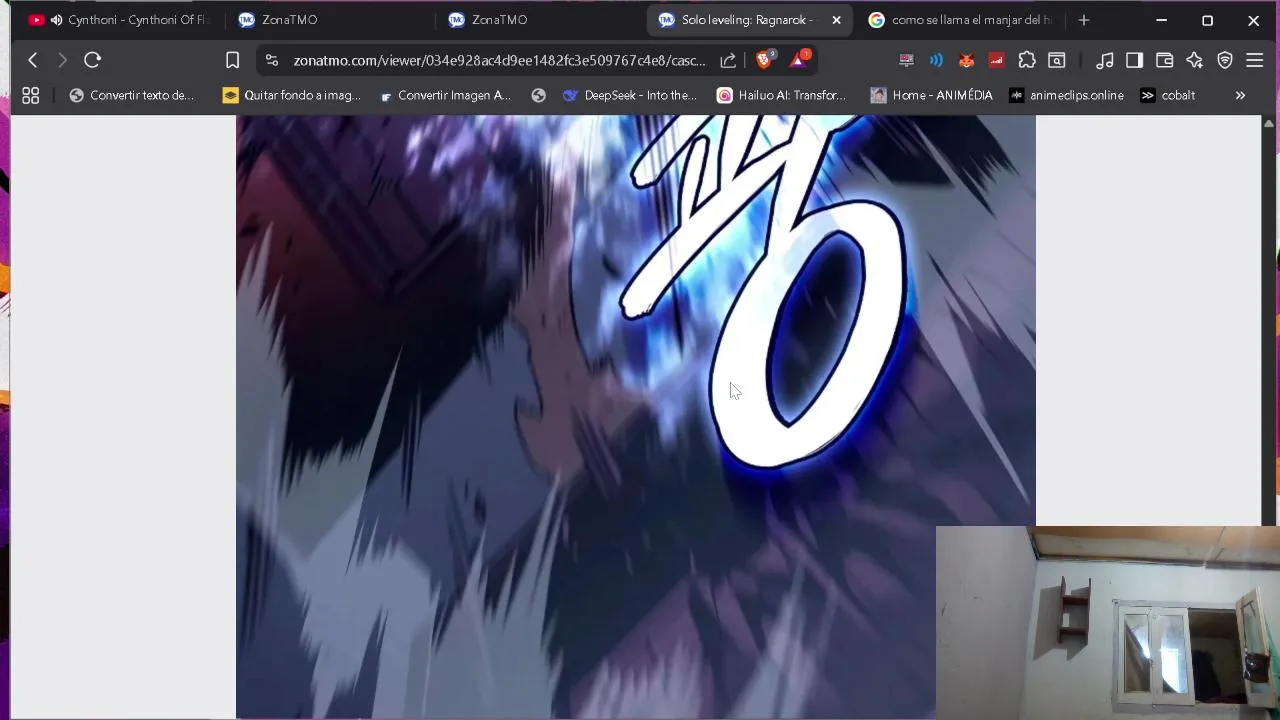This screenshot has width=1280, height=720.
Task: Open the Brave Shields lion icon
Action: coord(765,60)
